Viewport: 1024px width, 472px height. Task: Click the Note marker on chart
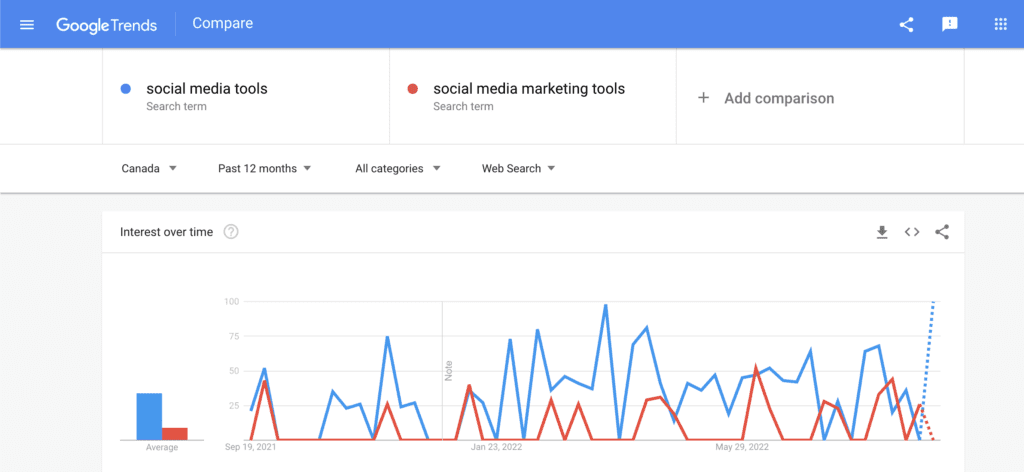click(449, 370)
